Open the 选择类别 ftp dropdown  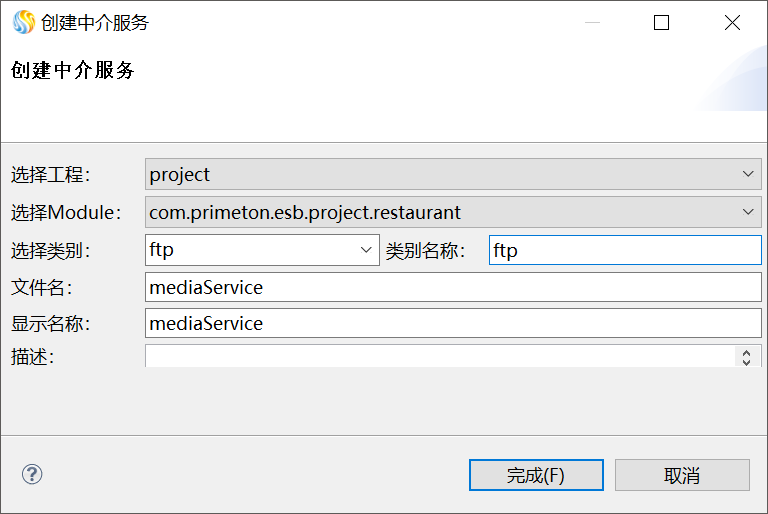pyautogui.click(x=262, y=250)
